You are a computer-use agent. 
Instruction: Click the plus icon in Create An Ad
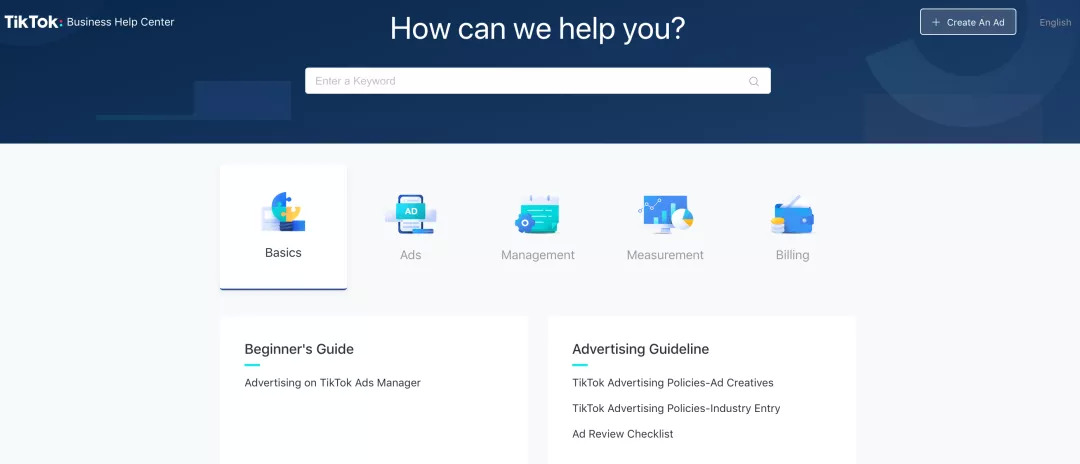[x=936, y=22]
